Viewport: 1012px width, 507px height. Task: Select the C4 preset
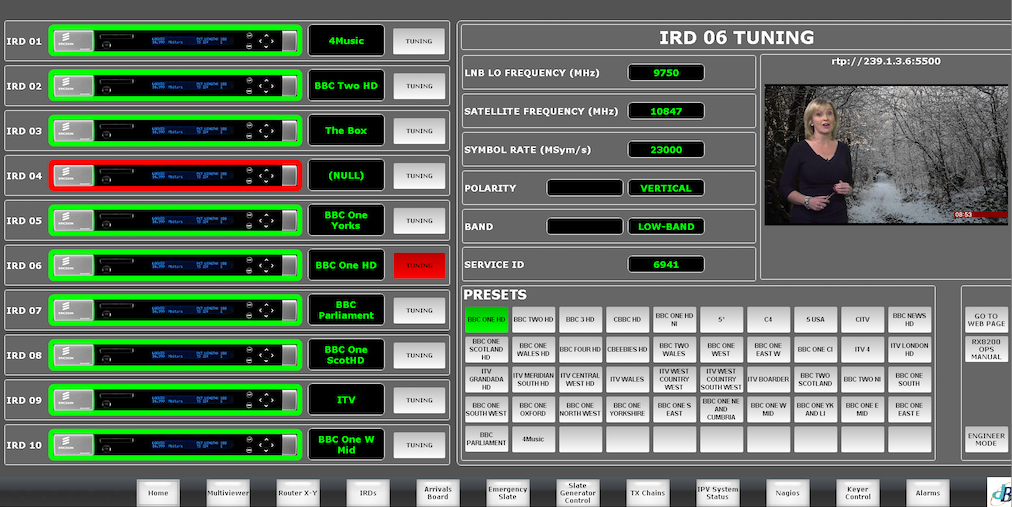click(768, 319)
